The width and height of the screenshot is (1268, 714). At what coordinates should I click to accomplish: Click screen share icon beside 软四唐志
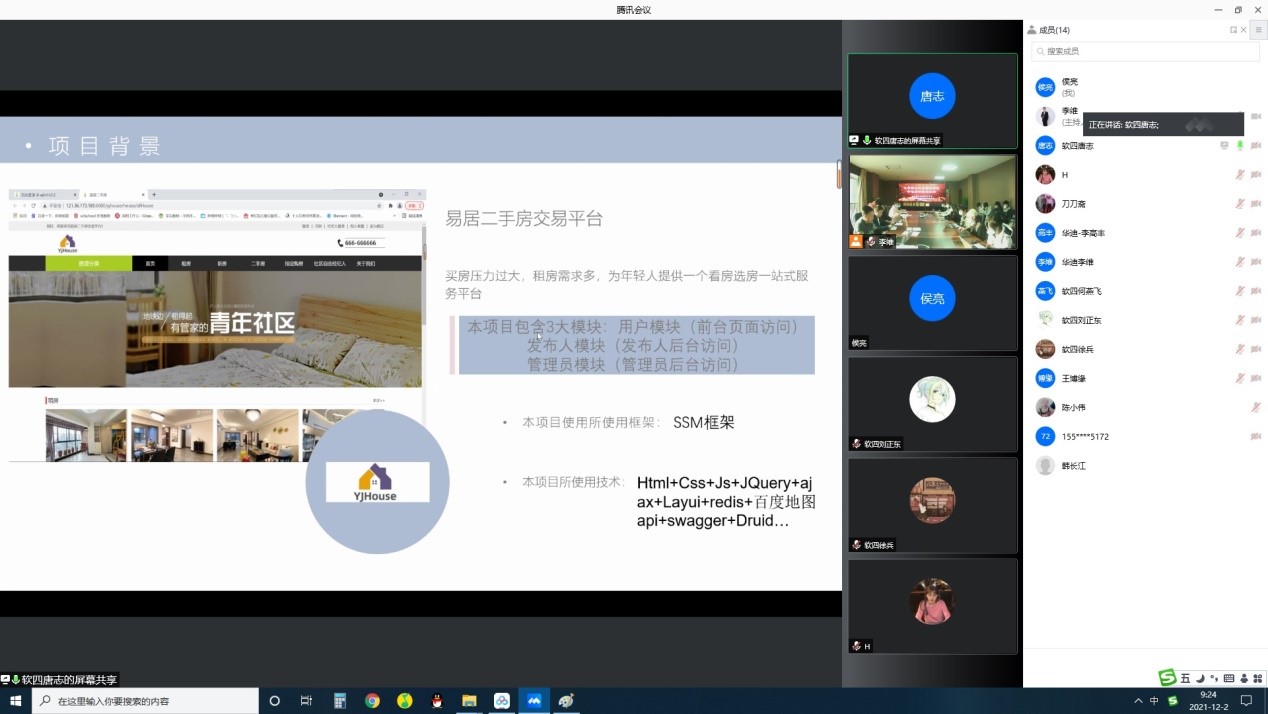point(1224,146)
